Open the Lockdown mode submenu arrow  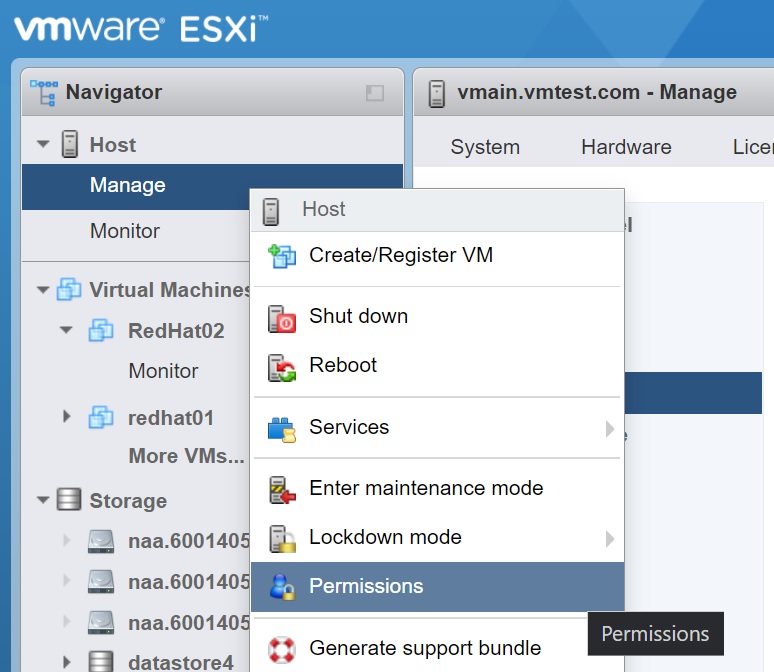tap(609, 538)
